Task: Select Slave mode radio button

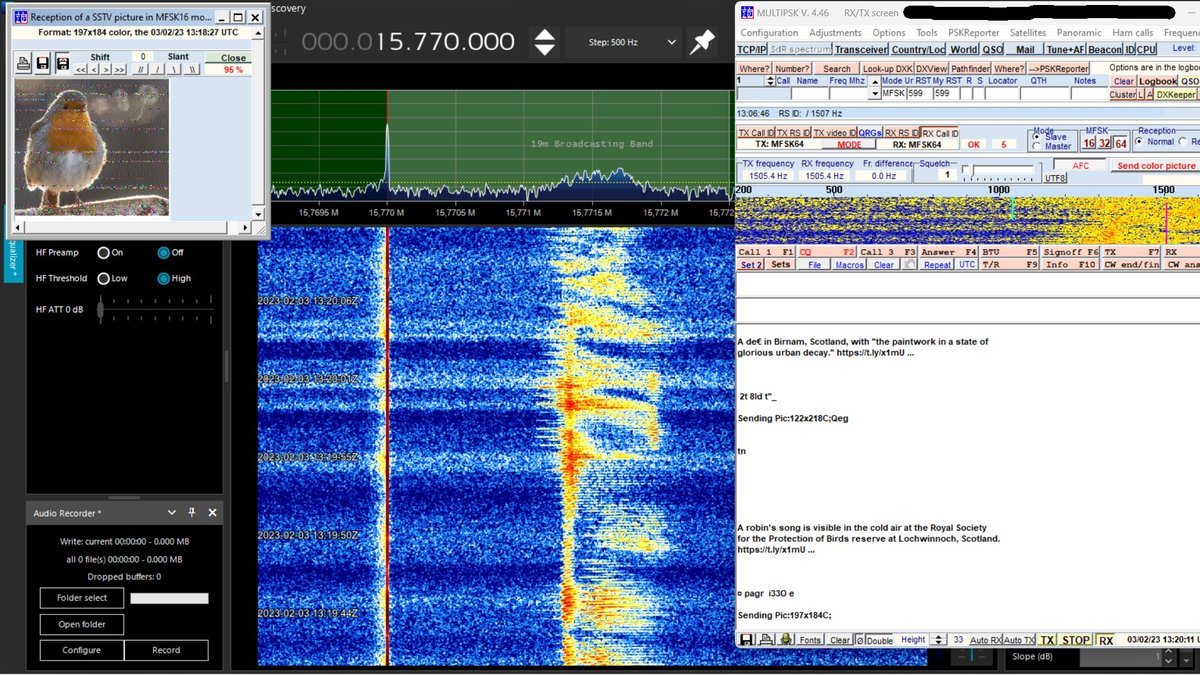Action: (1036, 136)
